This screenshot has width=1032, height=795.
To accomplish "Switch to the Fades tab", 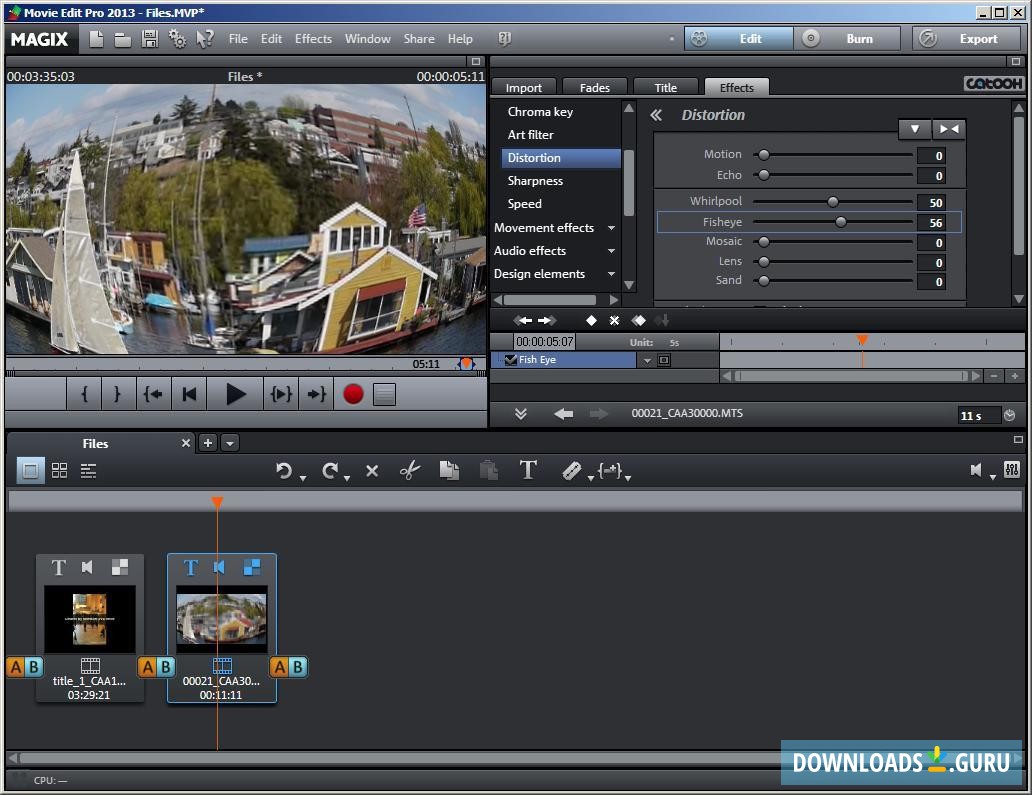I will 594,87.
